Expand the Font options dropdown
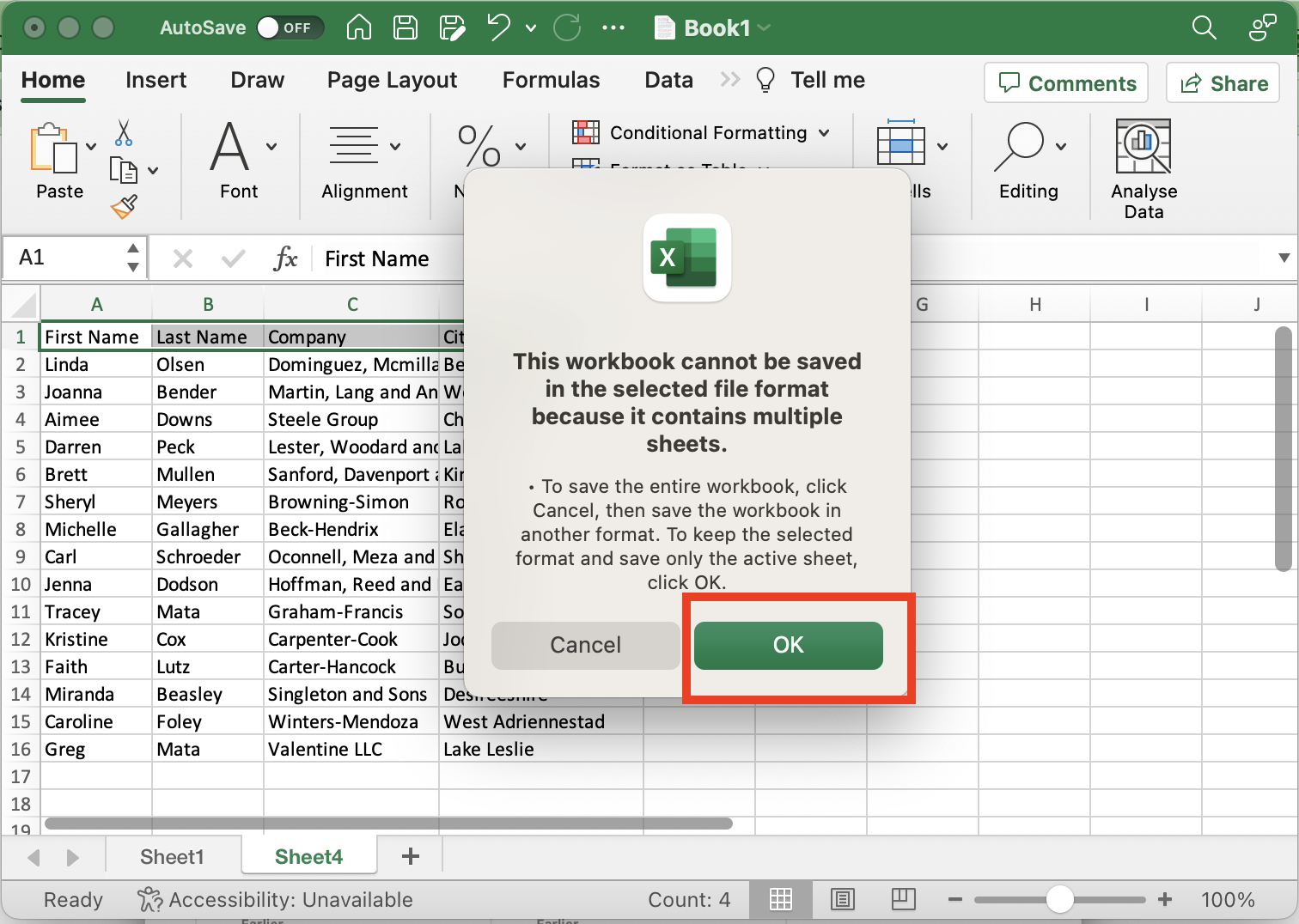Viewport: 1299px width, 924px height. (x=272, y=146)
